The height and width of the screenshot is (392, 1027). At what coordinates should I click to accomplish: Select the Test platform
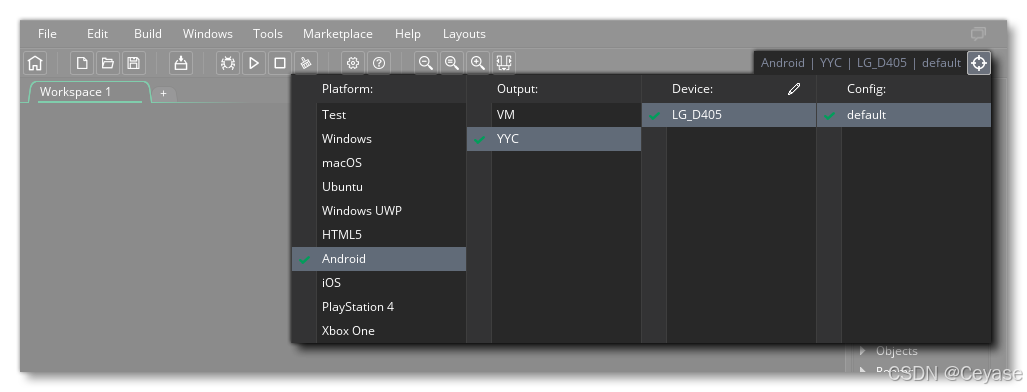tap(379, 115)
